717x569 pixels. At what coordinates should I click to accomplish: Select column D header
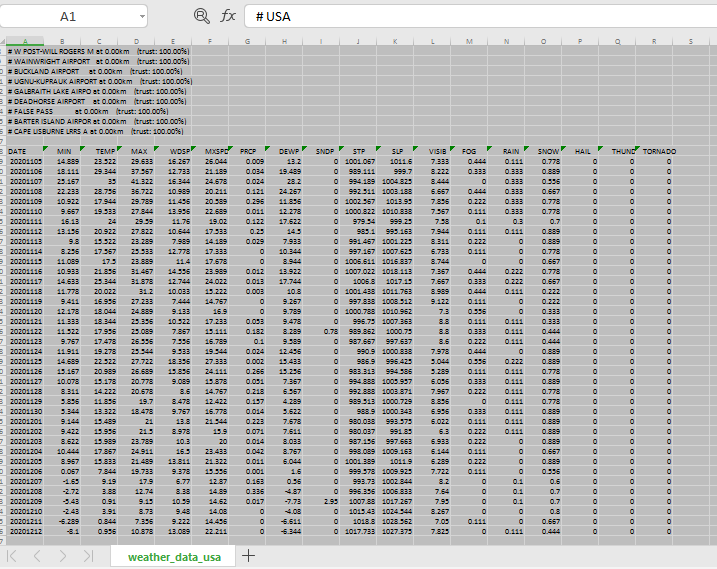click(136, 41)
